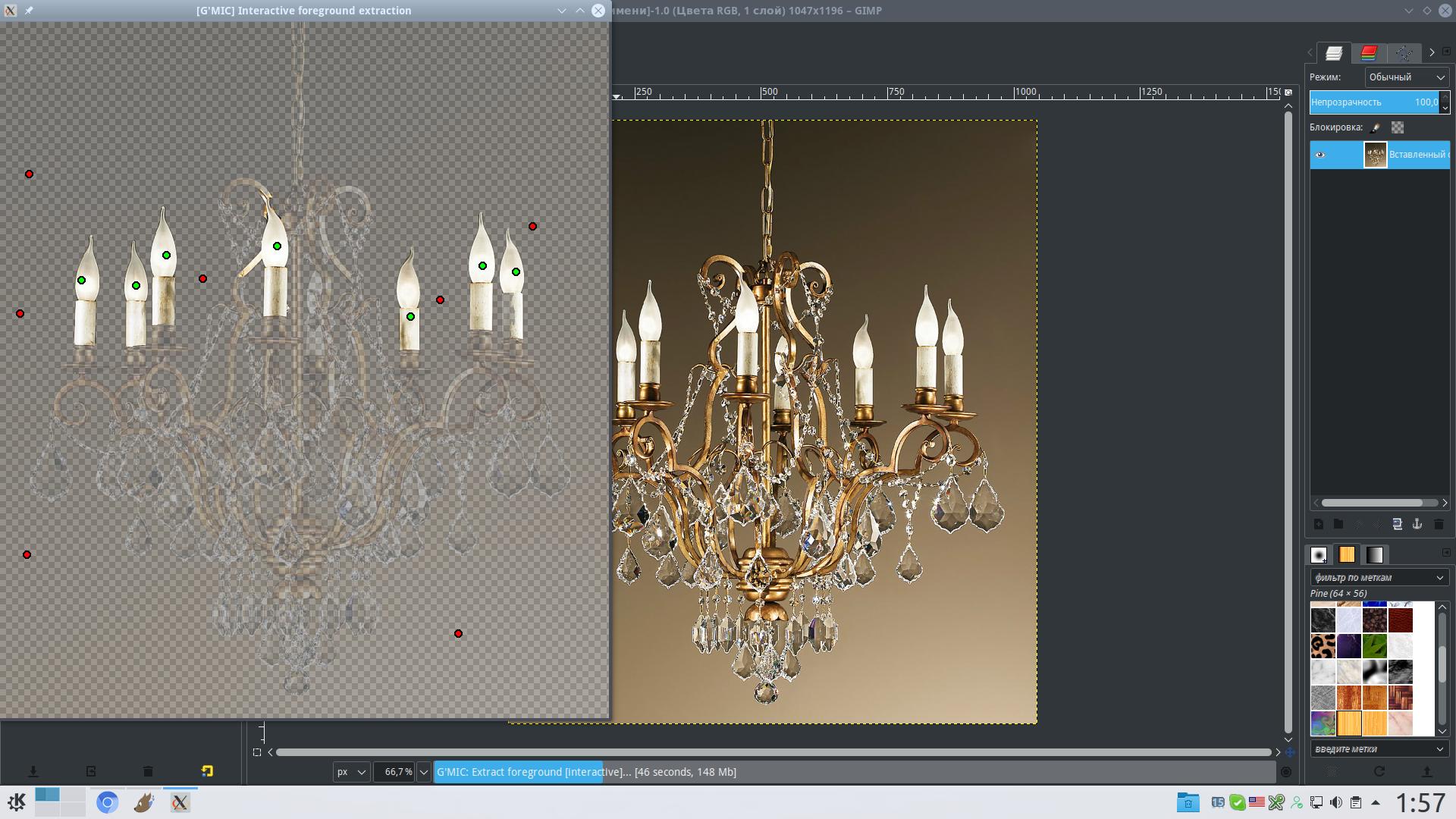
Task: Select the leopard skin pattern swatch
Action: pyautogui.click(x=1323, y=646)
